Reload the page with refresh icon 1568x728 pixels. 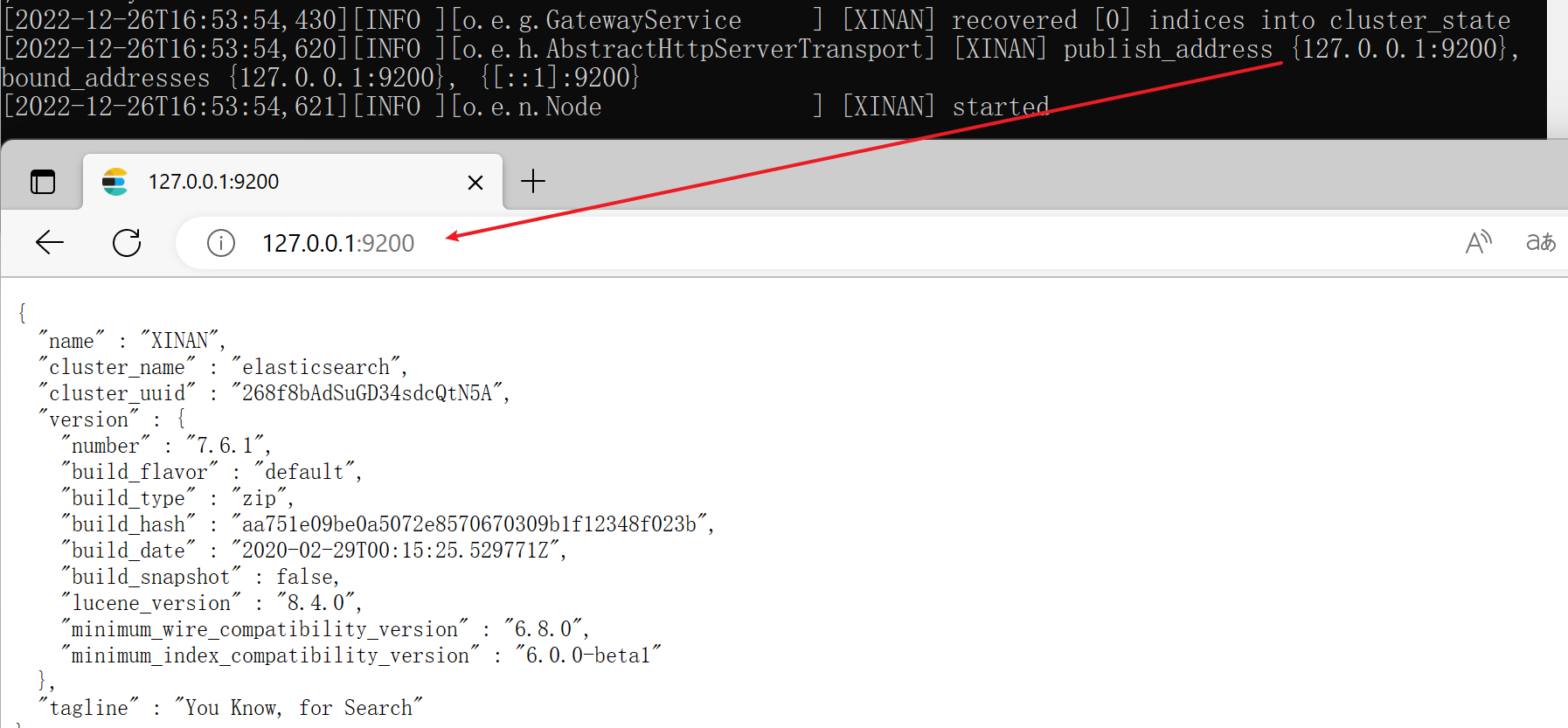coord(127,242)
